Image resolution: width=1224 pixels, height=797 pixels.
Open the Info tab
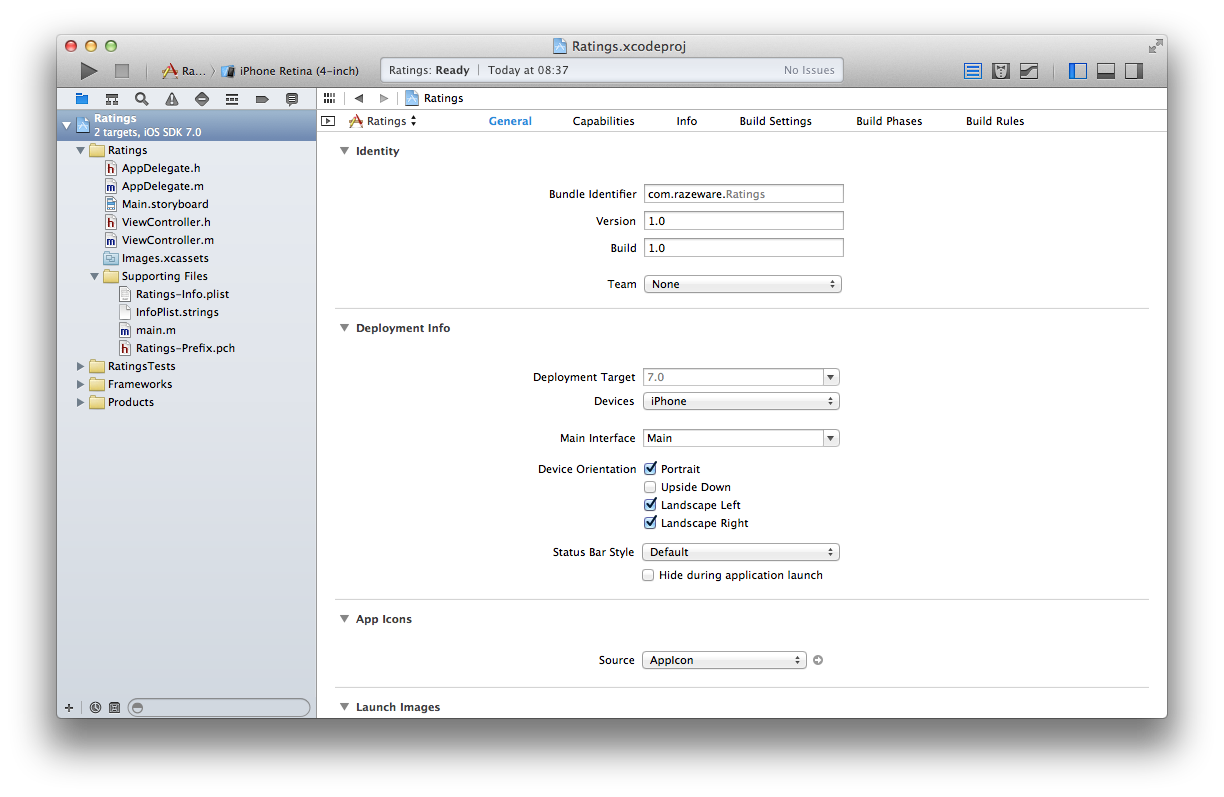(687, 121)
